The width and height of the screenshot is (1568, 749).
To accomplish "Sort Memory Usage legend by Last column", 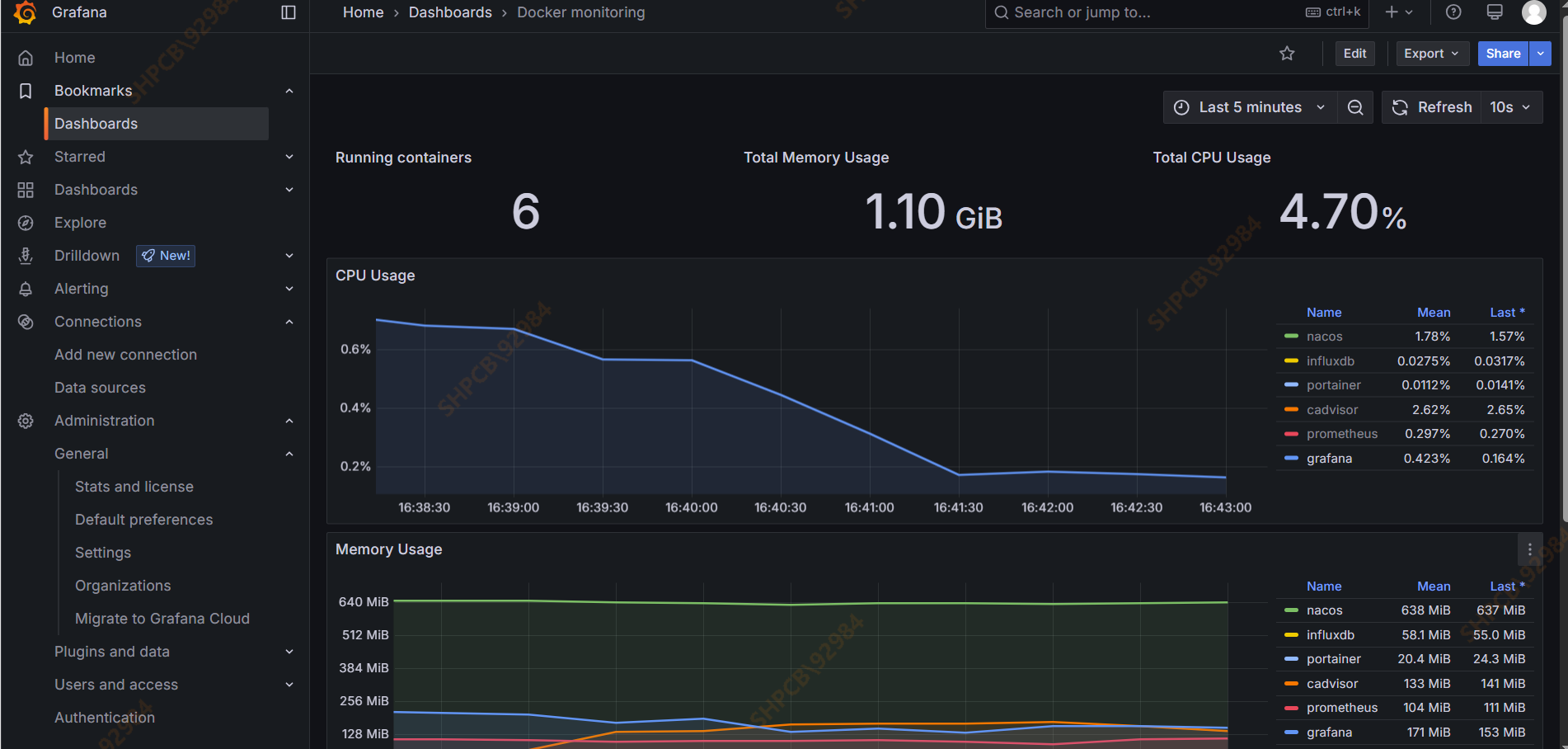I will point(1507,586).
